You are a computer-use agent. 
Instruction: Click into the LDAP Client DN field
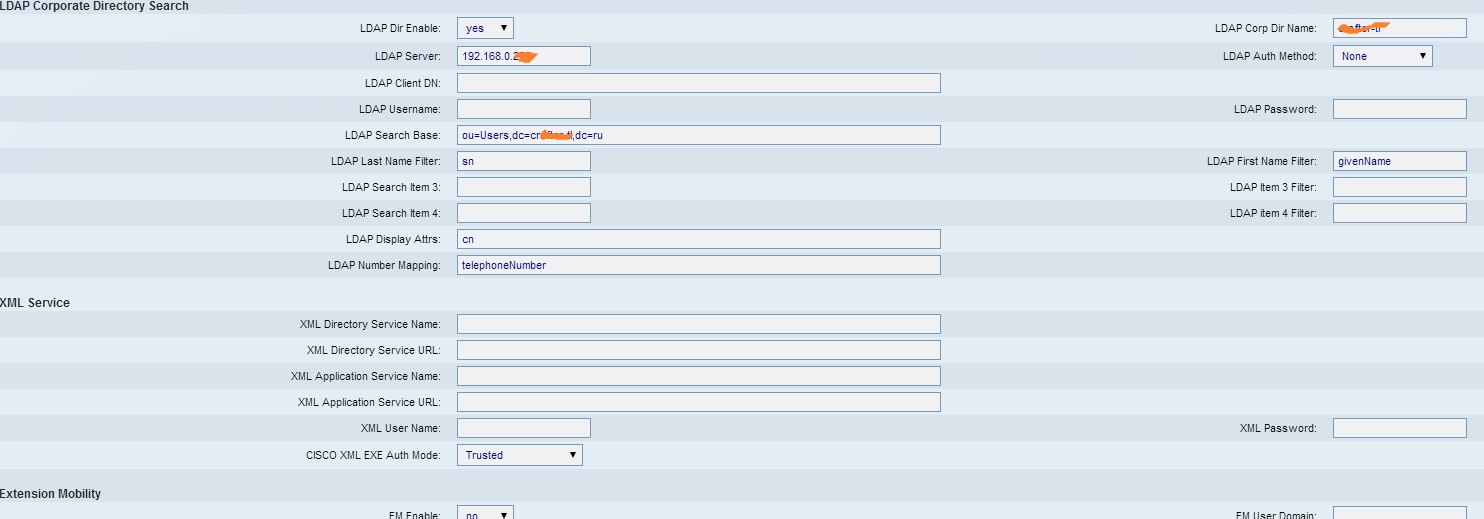tap(698, 83)
